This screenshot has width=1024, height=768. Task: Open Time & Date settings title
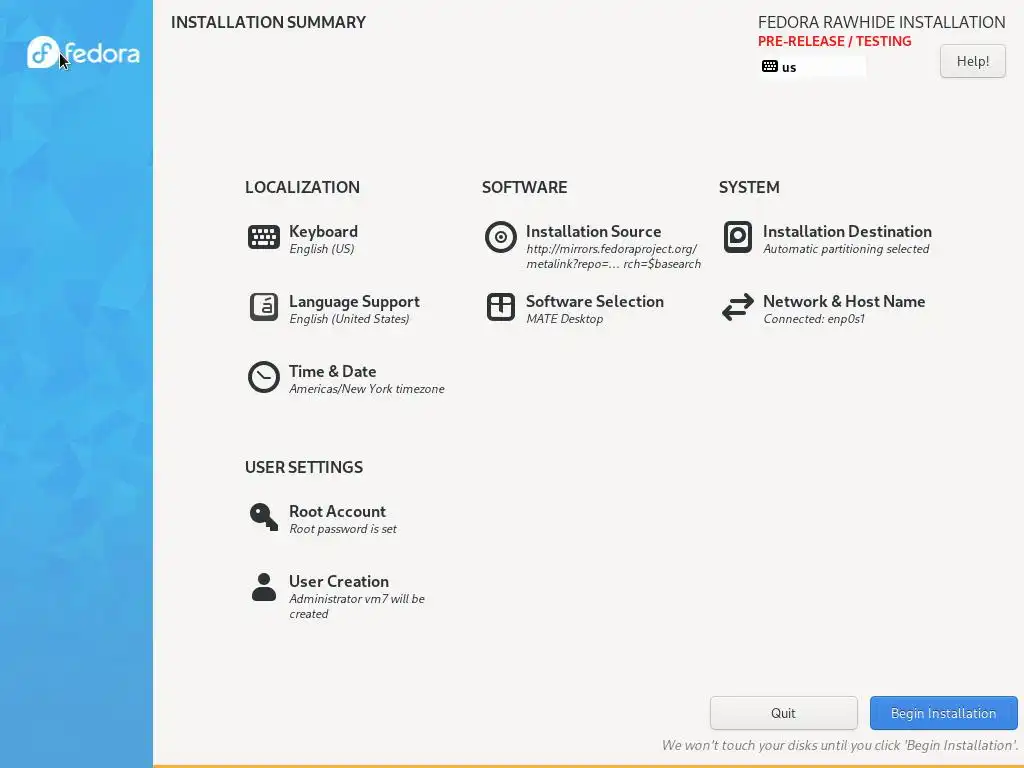click(x=332, y=371)
